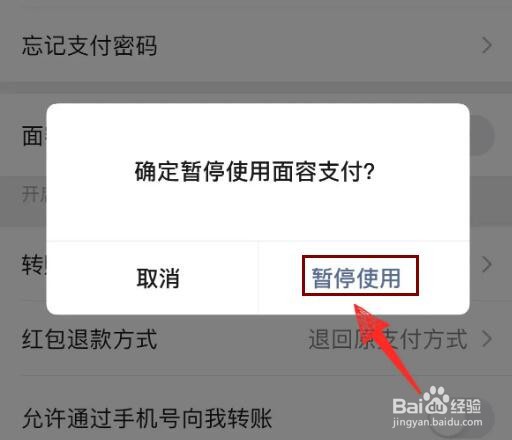
Task: Expand chevron next to 忘记支付密码
Action: click(x=487, y=45)
